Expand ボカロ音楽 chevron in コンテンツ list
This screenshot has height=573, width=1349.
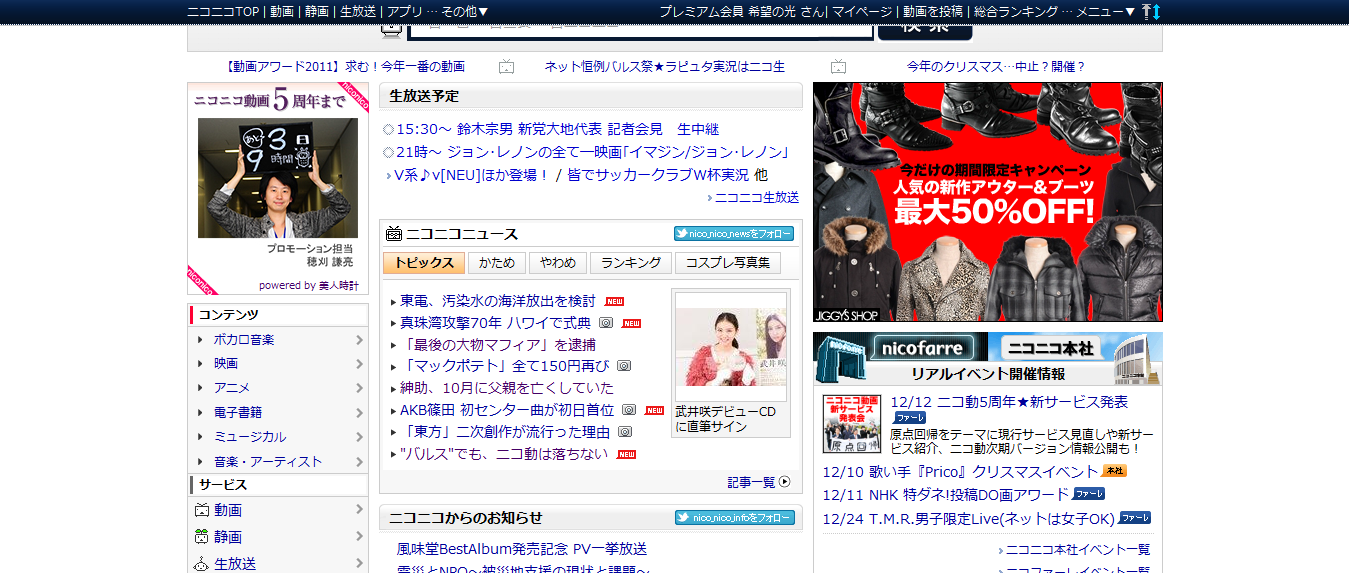click(x=359, y=339)
